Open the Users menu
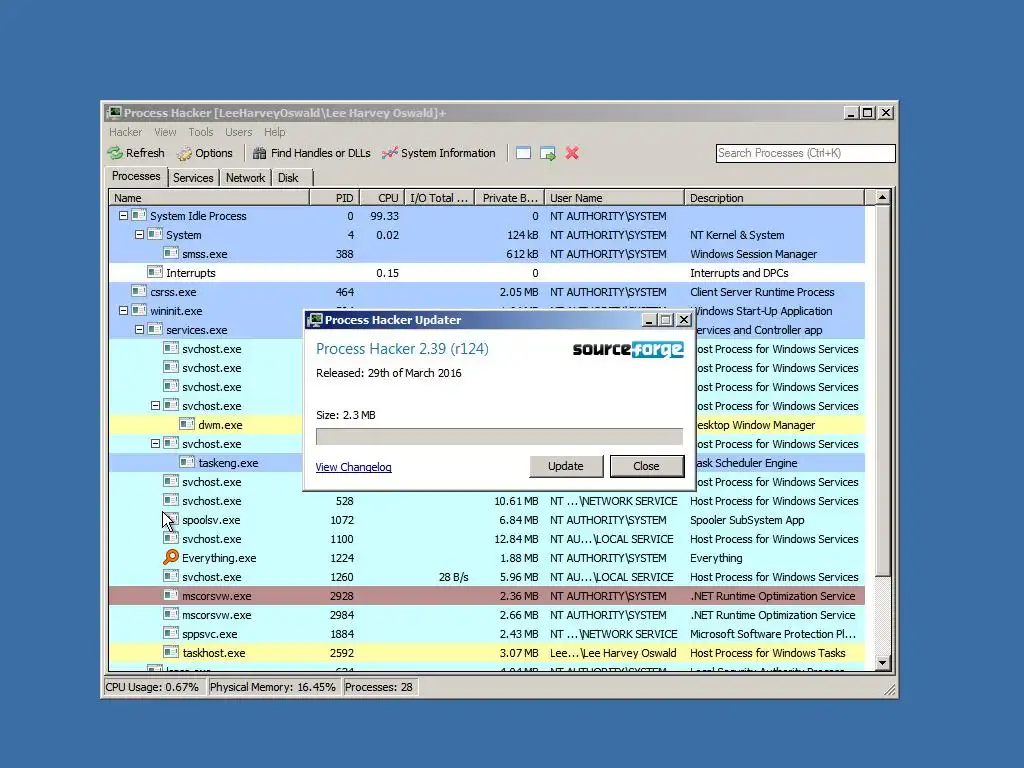The image size is (1024, 768). coord(238,132)
